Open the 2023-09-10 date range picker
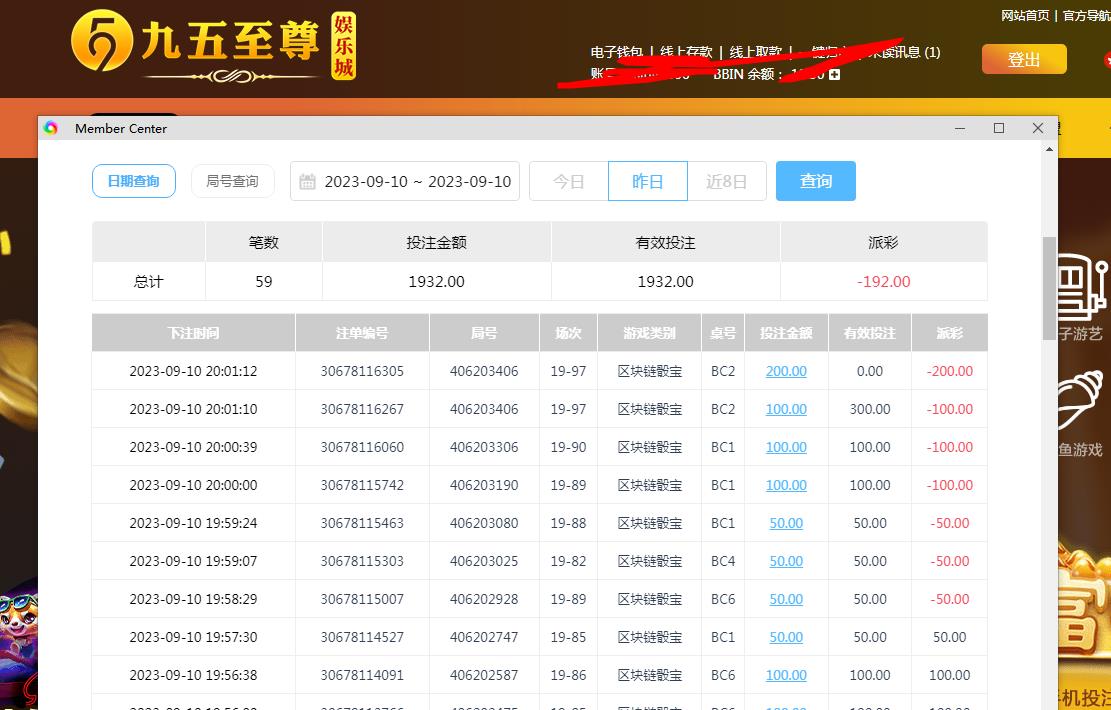The height and width of the screenshot is (710, 1111). coord(417,181)
